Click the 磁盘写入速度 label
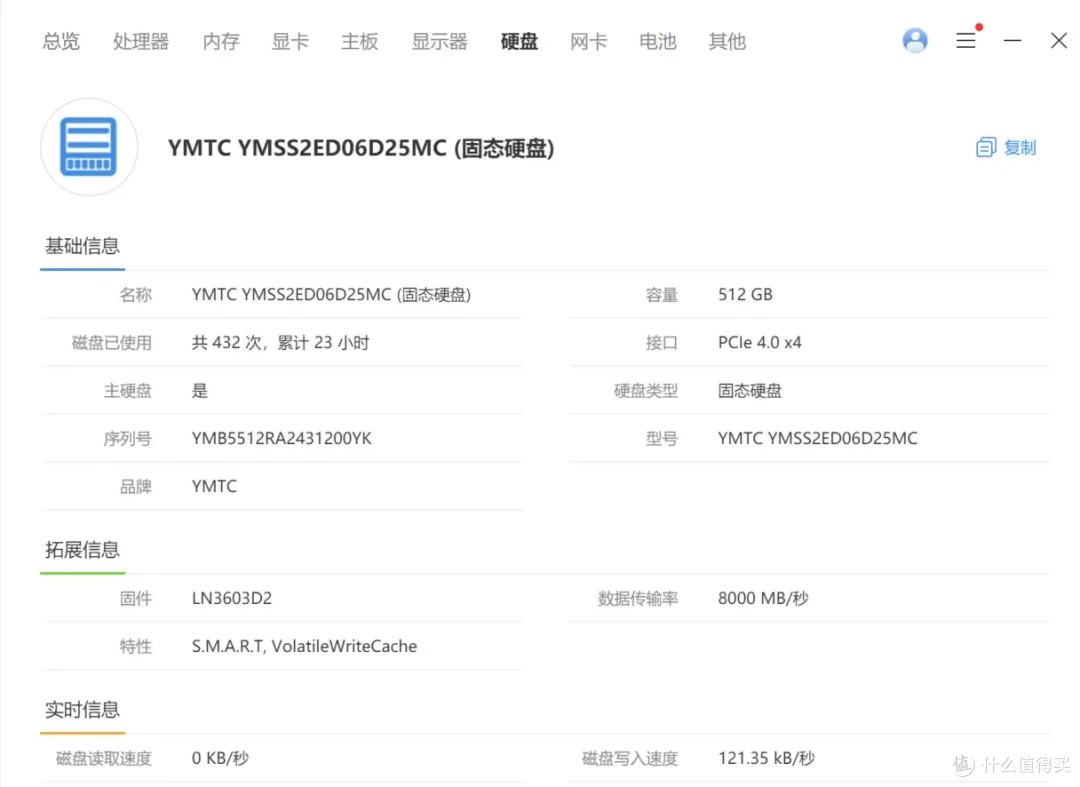The image size is (1080, 787). click(x=630, y=759)
